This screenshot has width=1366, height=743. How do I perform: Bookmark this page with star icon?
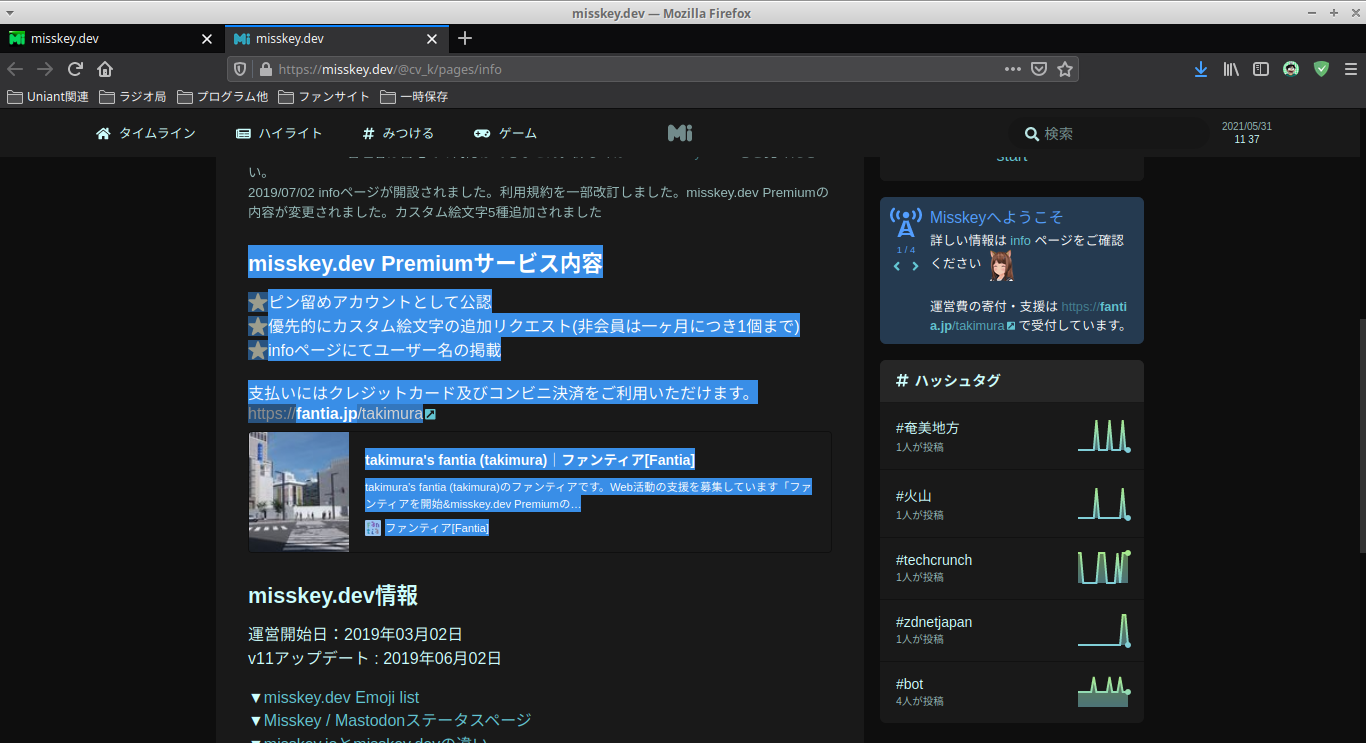1065,69
